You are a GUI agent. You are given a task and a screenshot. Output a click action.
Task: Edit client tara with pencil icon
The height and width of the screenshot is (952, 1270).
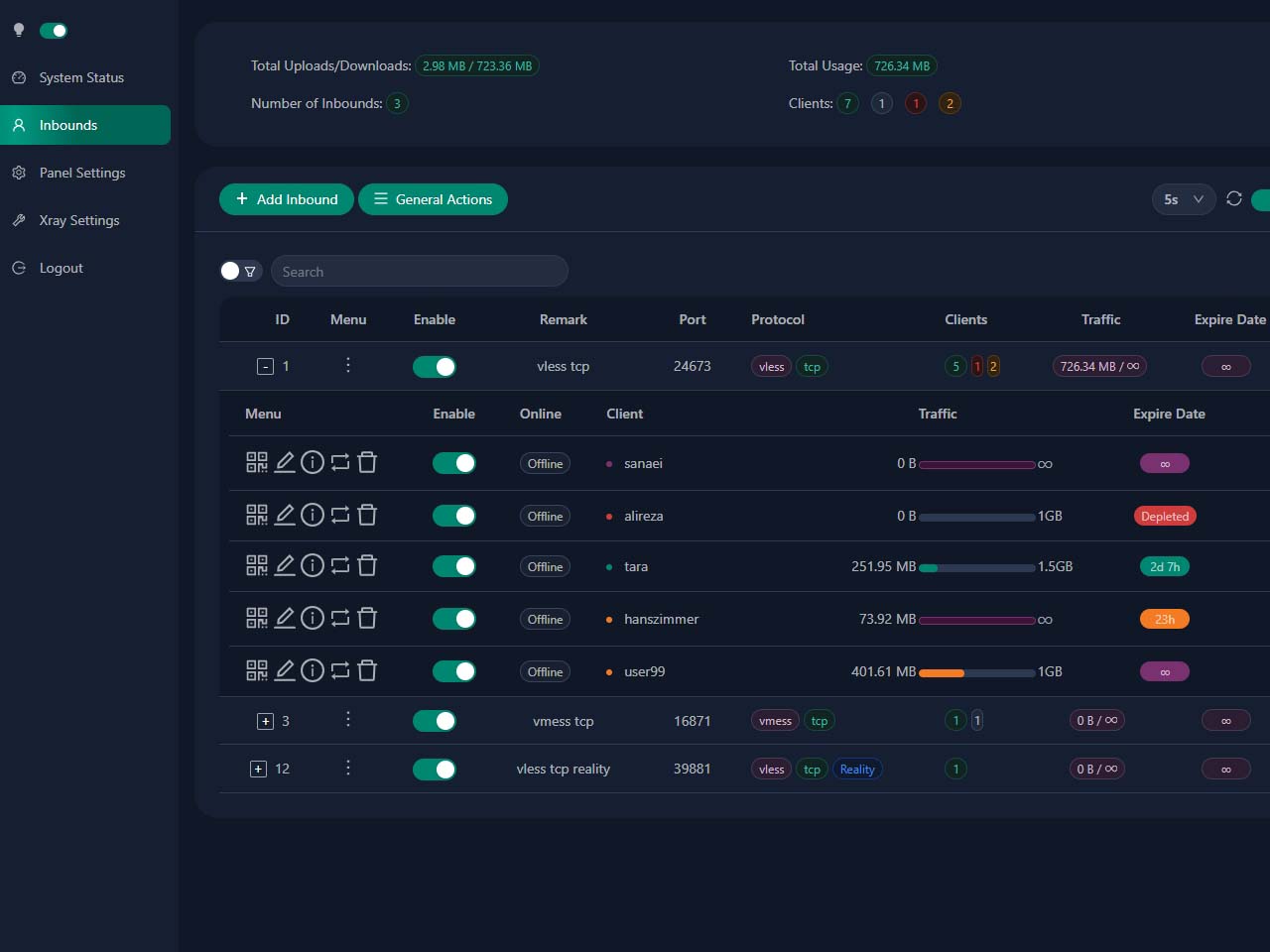point(285,565)
